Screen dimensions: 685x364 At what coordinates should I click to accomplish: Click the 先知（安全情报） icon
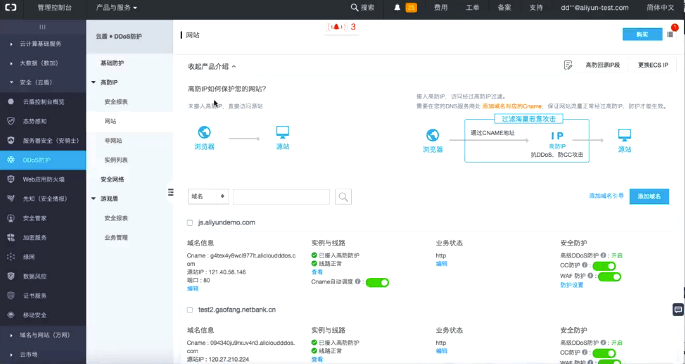click(x=11, y=198)
